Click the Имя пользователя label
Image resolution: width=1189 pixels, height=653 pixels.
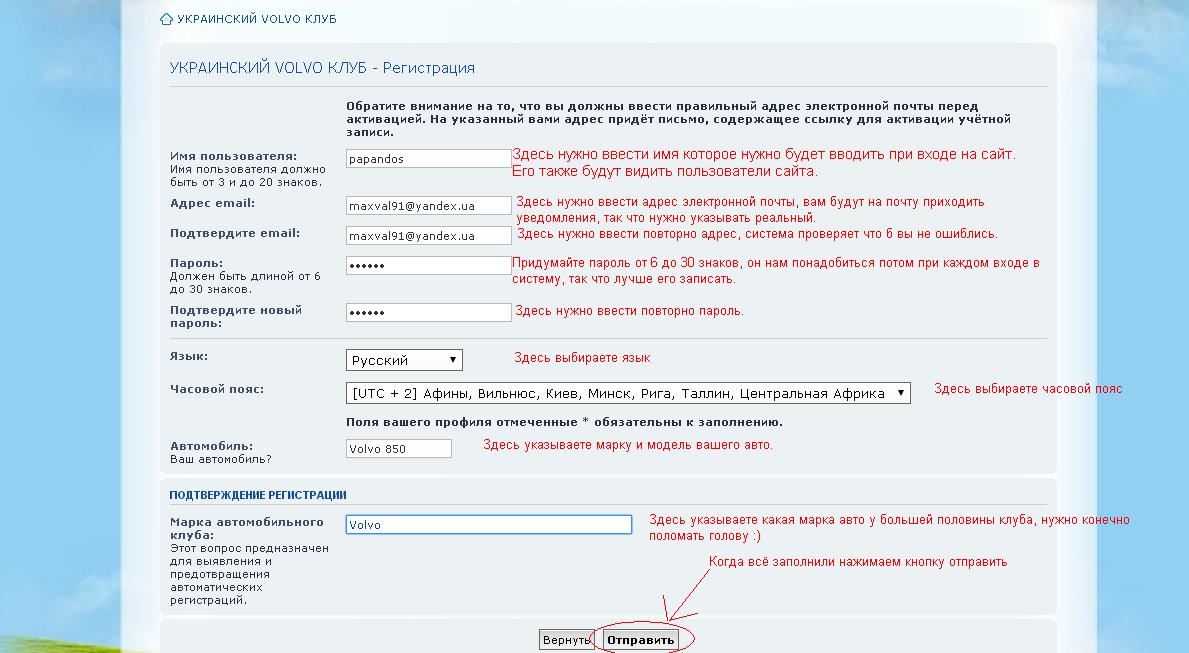coord(233,156)
